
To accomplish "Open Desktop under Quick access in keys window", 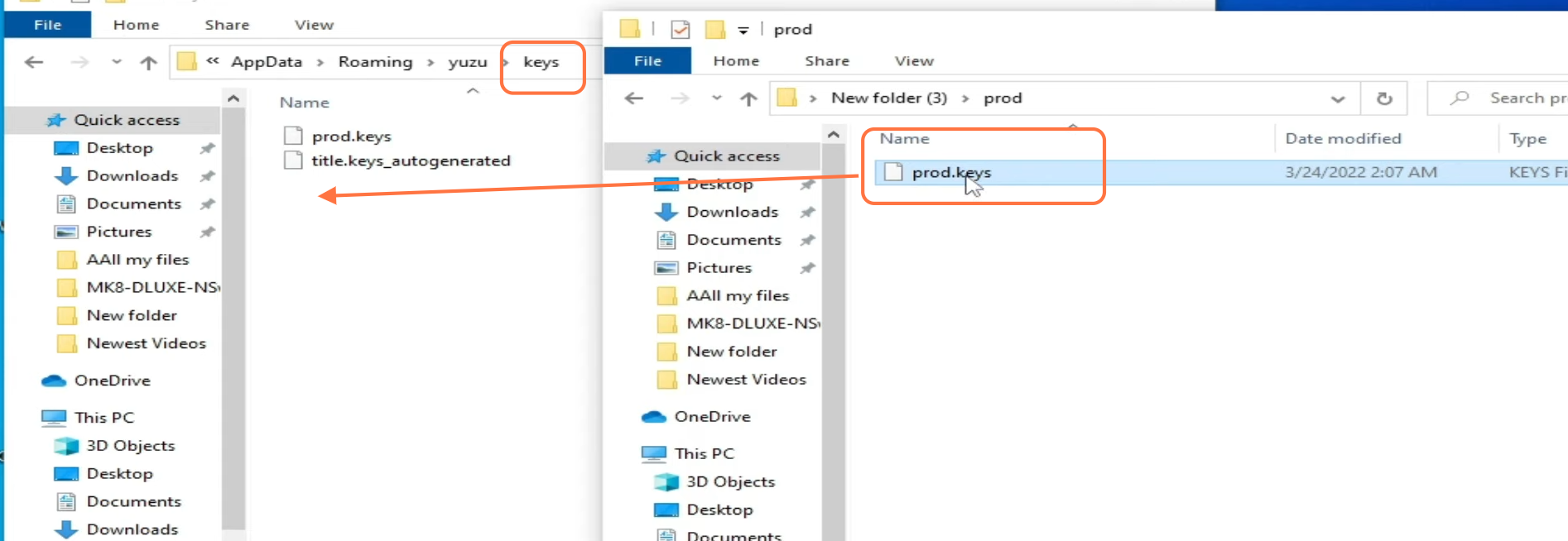I will (x=119, y=148).
